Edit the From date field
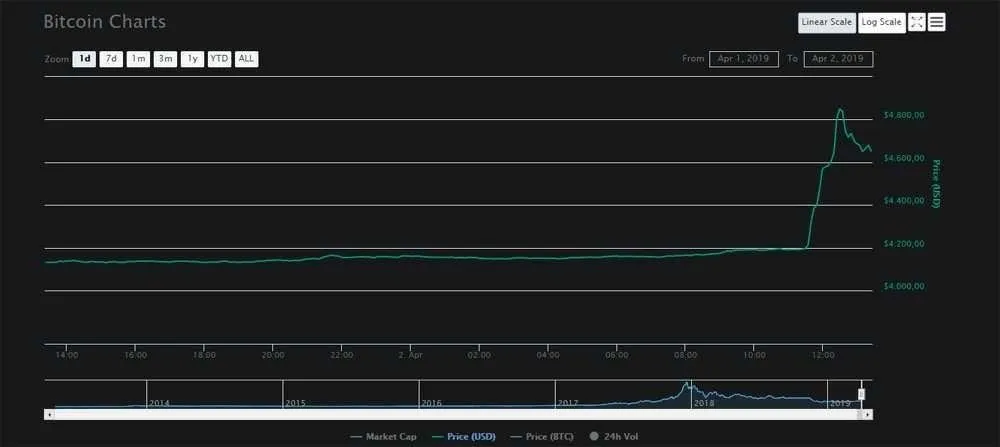 click(744, 59)
